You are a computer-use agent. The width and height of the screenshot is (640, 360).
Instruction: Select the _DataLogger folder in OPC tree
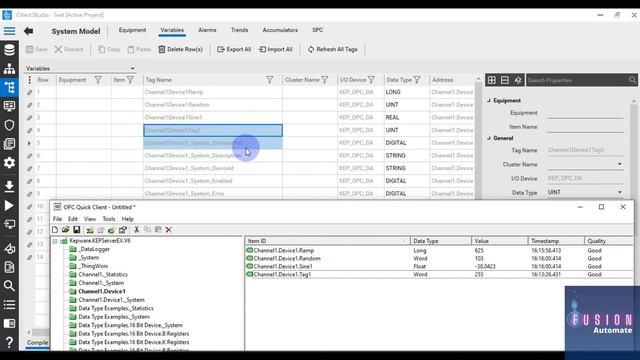(94, 249)
